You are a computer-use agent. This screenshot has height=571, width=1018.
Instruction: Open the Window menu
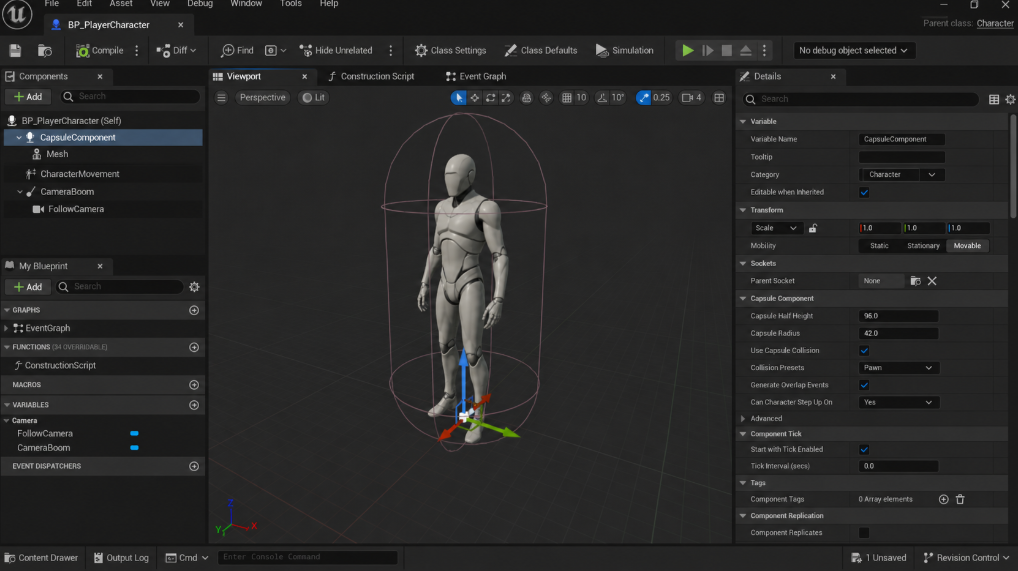(x=246, y=4)
